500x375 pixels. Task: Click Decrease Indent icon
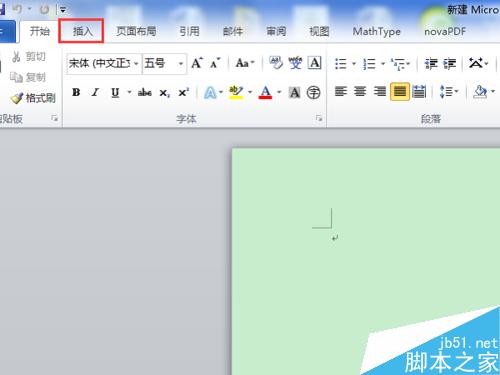tap(431, 63)
